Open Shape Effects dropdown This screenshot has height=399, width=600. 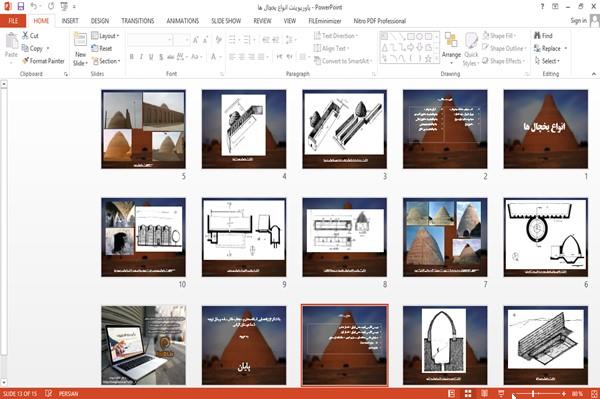503,61
